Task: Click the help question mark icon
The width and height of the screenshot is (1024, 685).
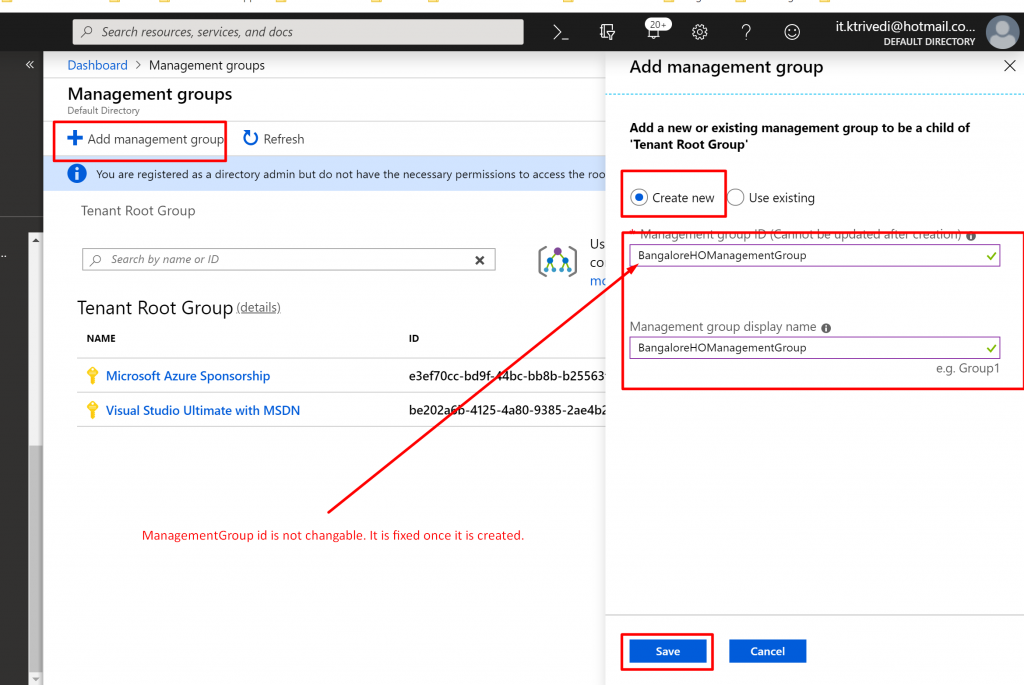Action: pyautogui.click(x=746, y=32)
